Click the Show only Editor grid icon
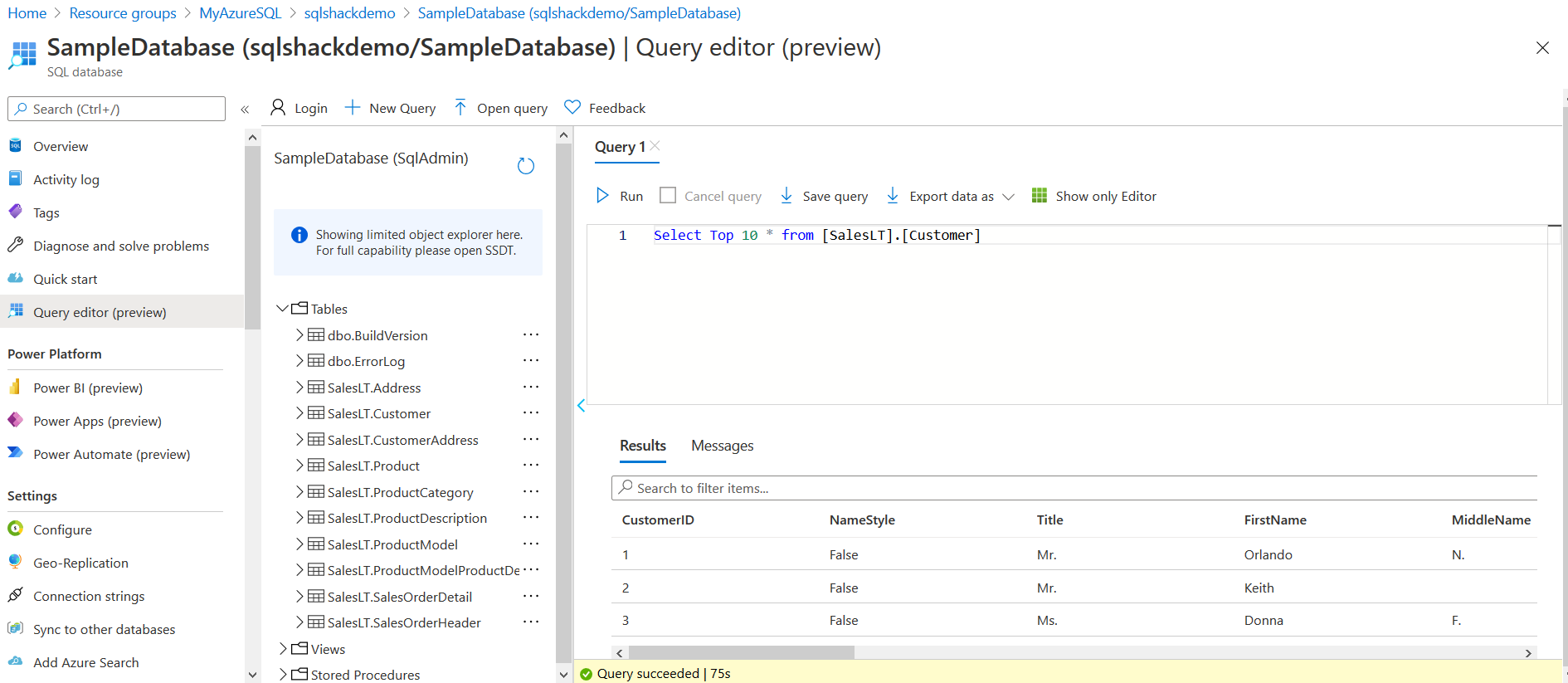 tap(1039, 196)
